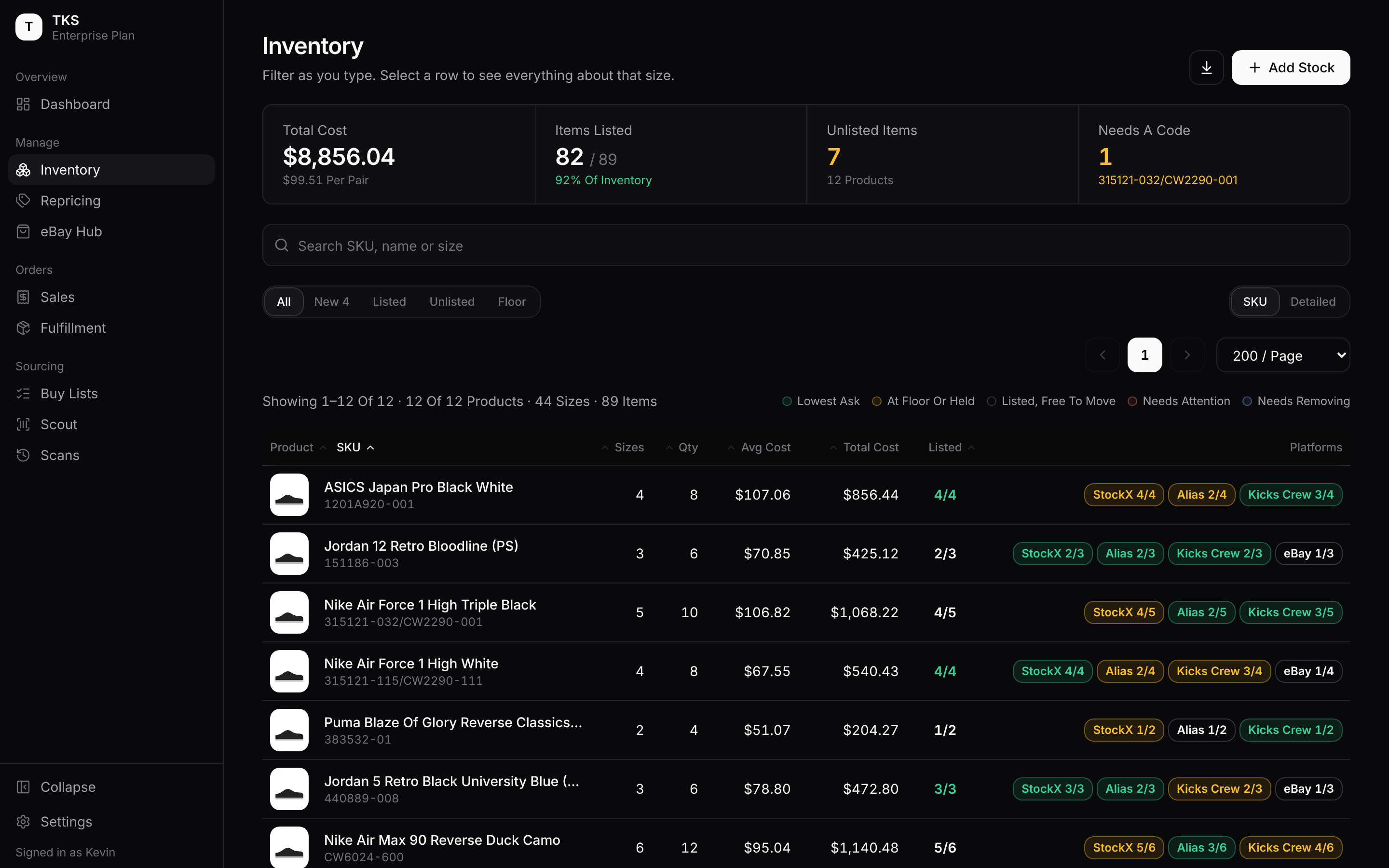Click page 1 button
The width and height of the screenshot is (1389, 868).
tap(1144, 355)
